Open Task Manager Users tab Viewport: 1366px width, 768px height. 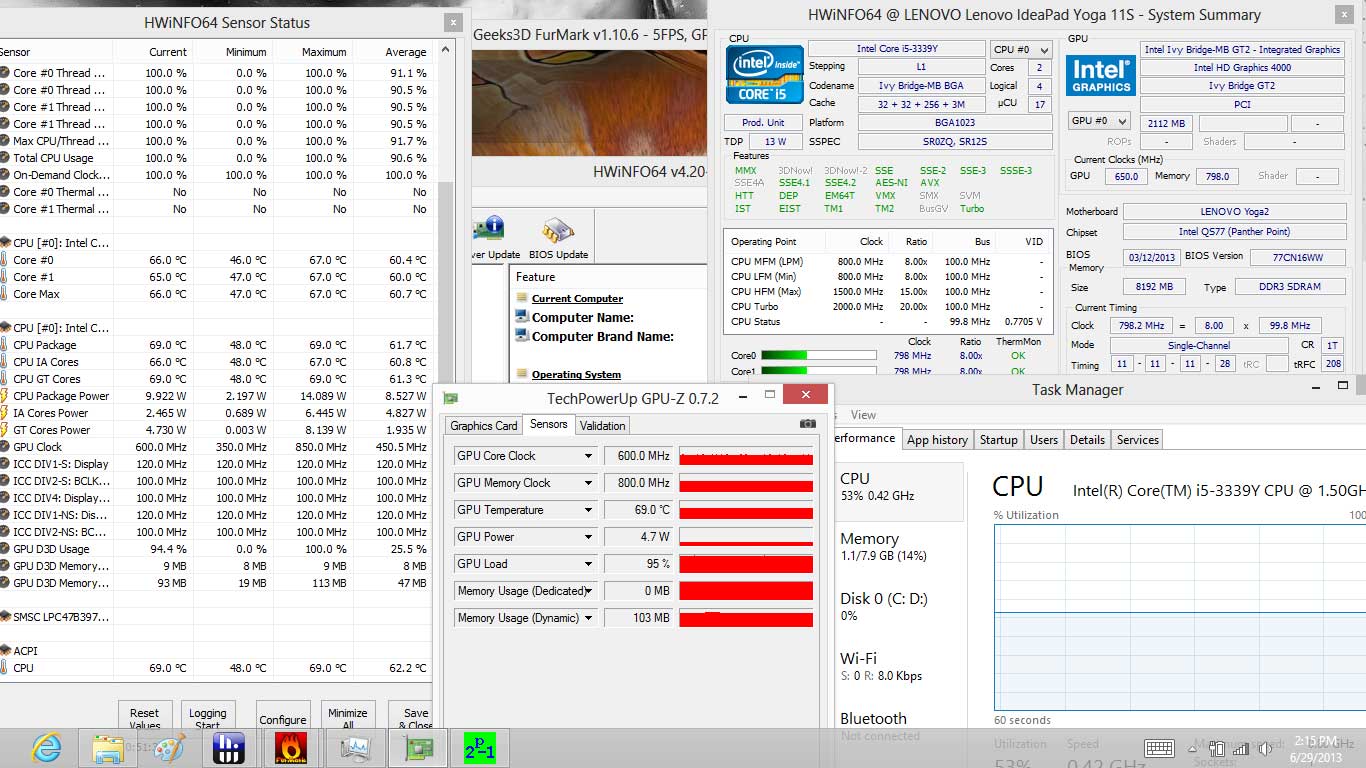(1044, 440)
